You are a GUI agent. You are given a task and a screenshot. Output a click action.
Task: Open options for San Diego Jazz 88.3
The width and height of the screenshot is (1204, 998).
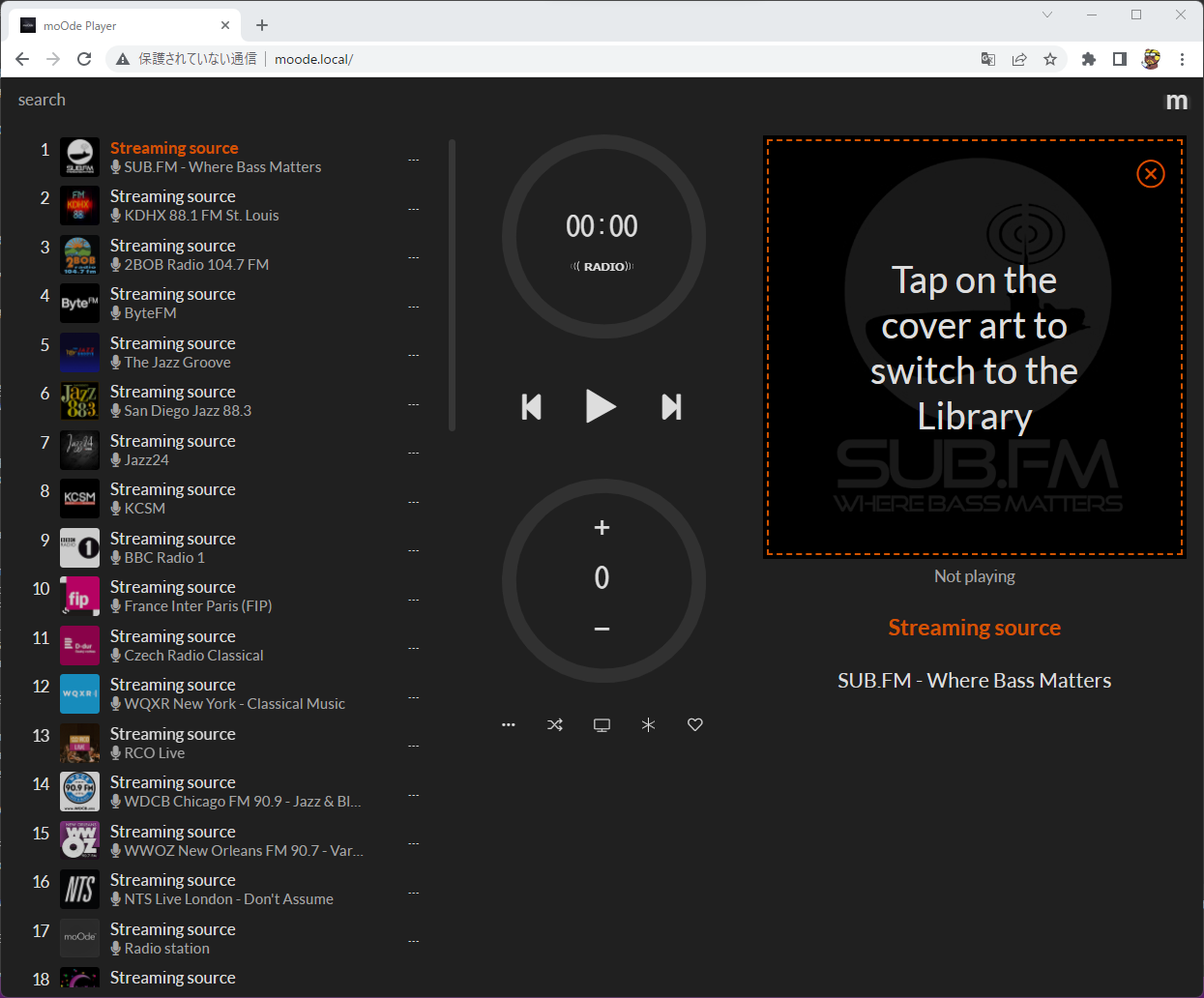click(413, 404)
